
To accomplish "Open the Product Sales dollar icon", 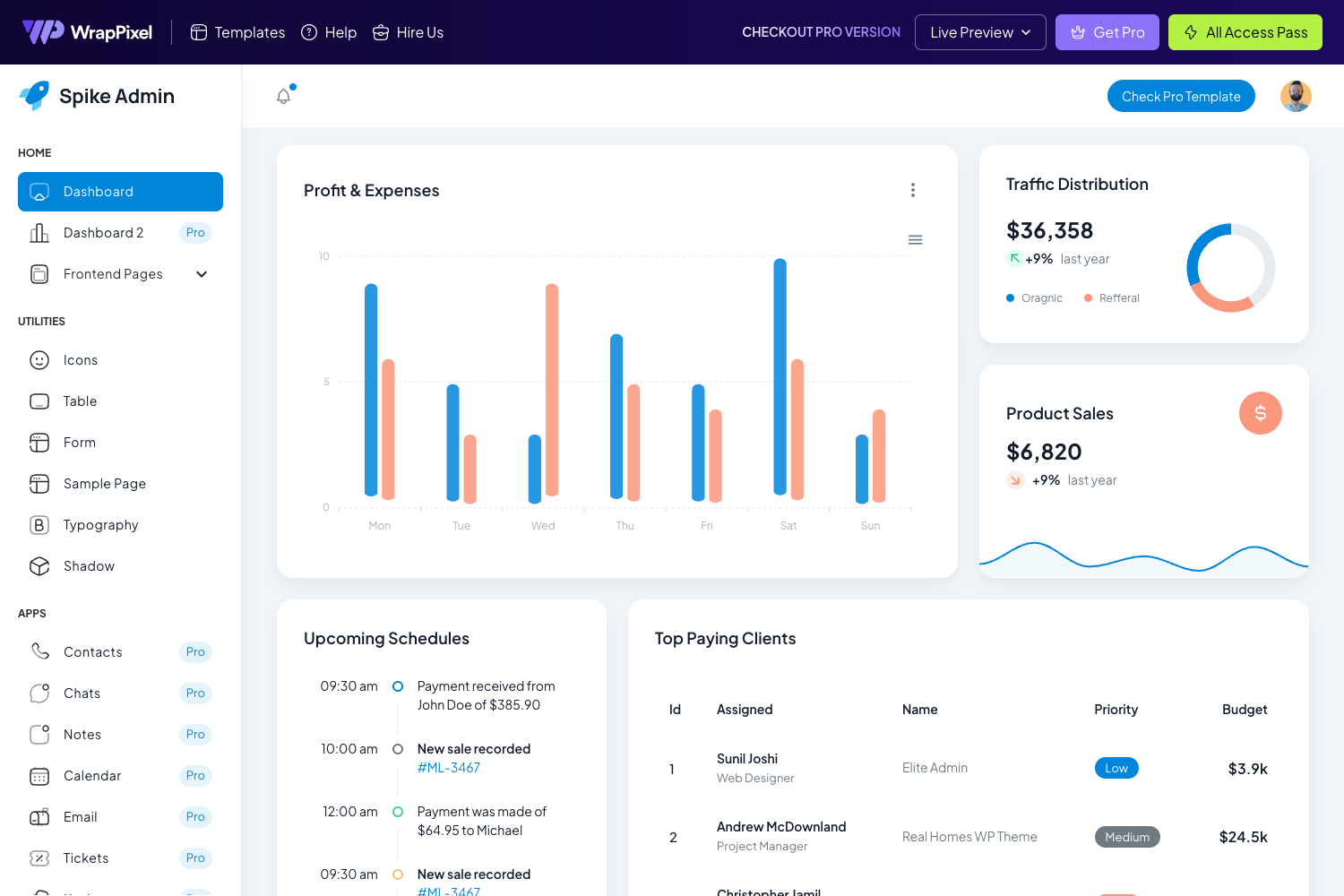I will pyautogui.click(x=1261, y=413).
